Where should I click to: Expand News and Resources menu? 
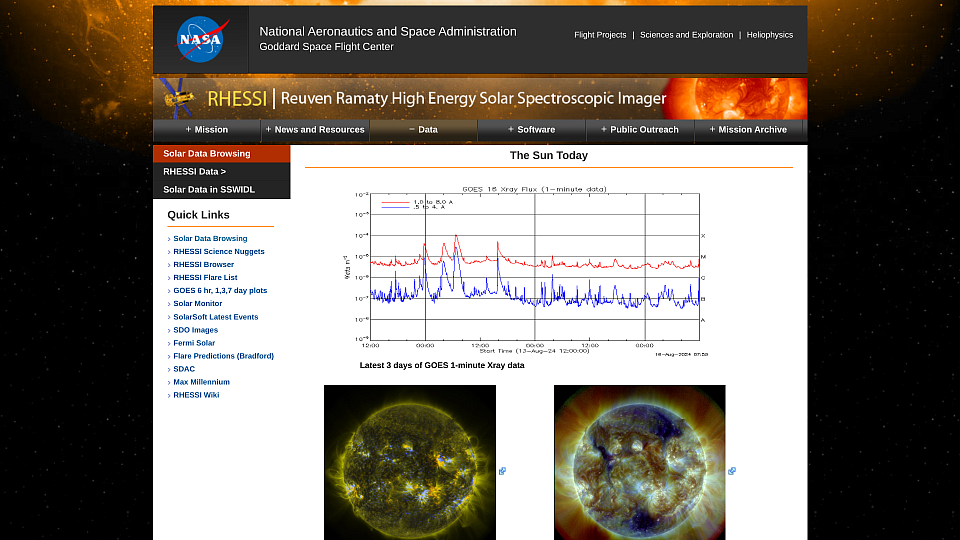tap(315, 130)
